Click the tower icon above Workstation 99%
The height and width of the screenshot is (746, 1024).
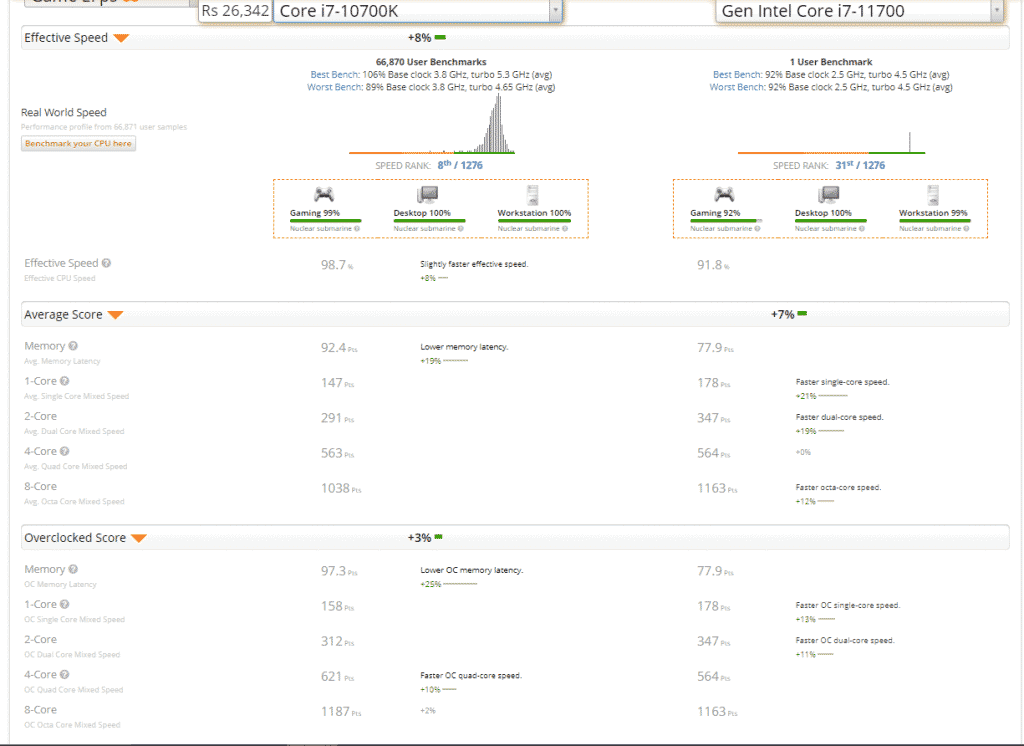pyautogui.click(x=933, y=195)
